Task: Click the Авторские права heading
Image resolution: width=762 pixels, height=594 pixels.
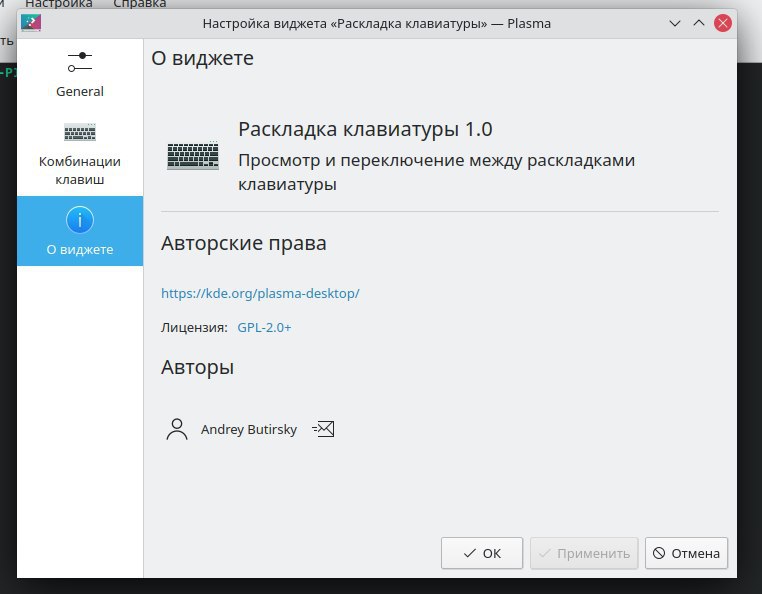Action: point(243,243)
